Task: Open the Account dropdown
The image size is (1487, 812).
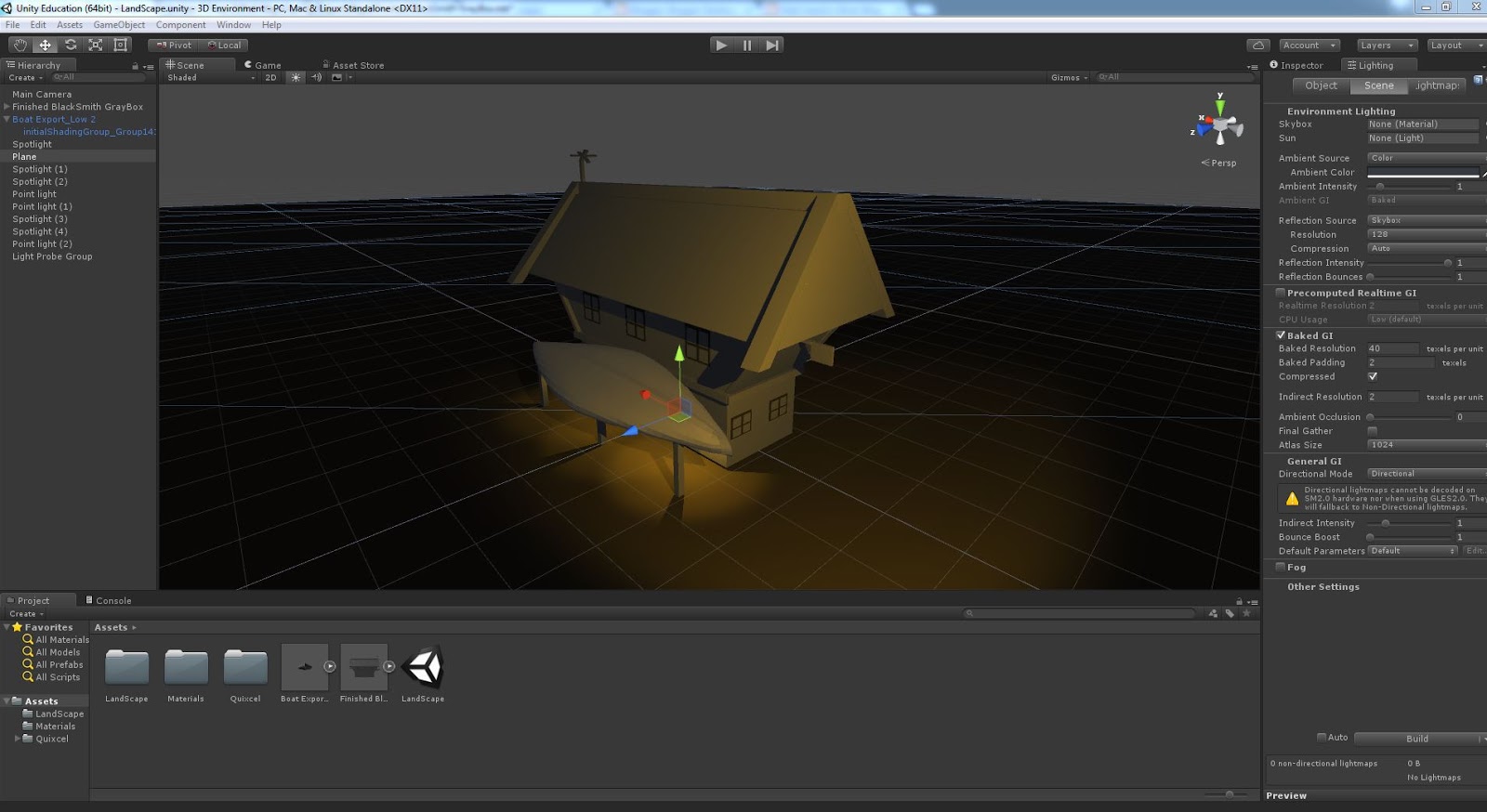Action: (1309, 45)
